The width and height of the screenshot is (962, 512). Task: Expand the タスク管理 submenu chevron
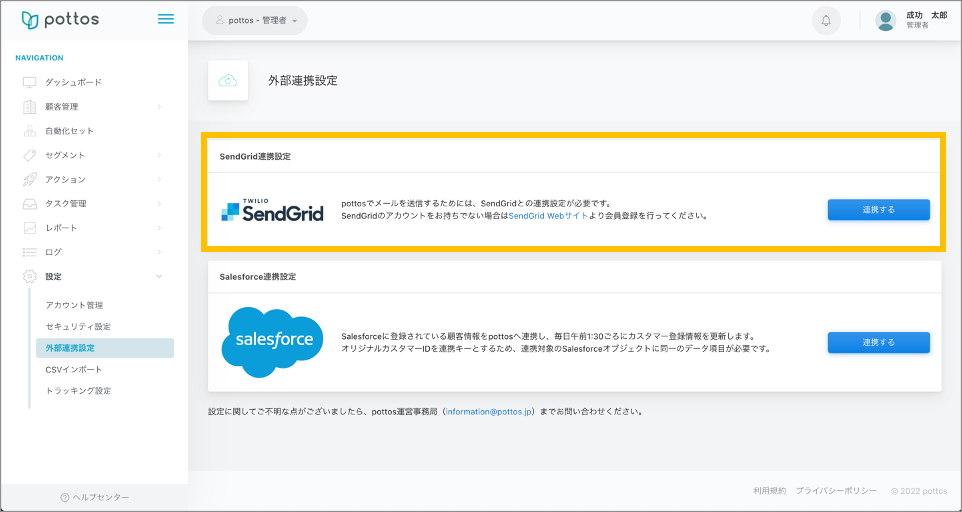160,204
